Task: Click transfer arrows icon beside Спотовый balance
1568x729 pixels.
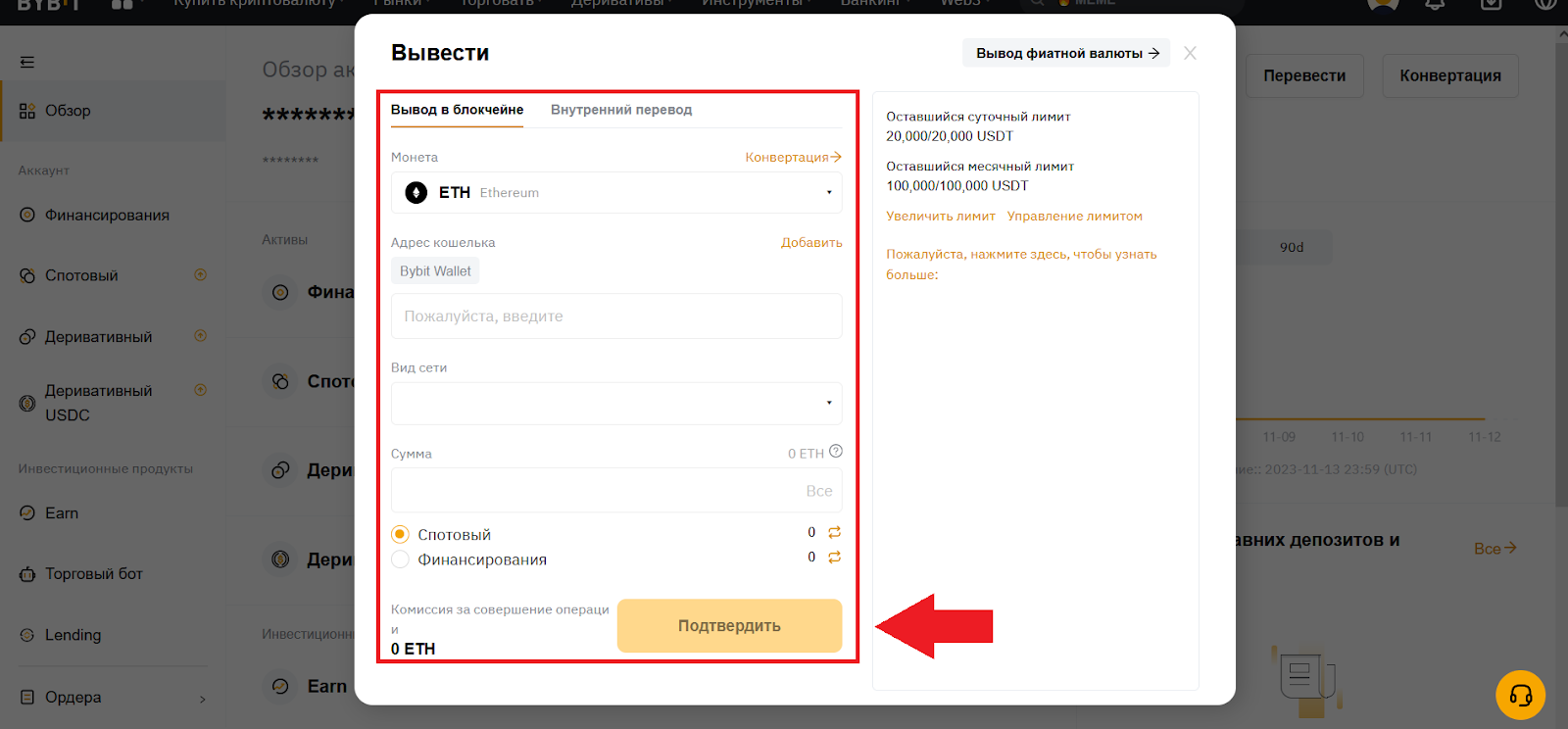Action: pos(835,532)
